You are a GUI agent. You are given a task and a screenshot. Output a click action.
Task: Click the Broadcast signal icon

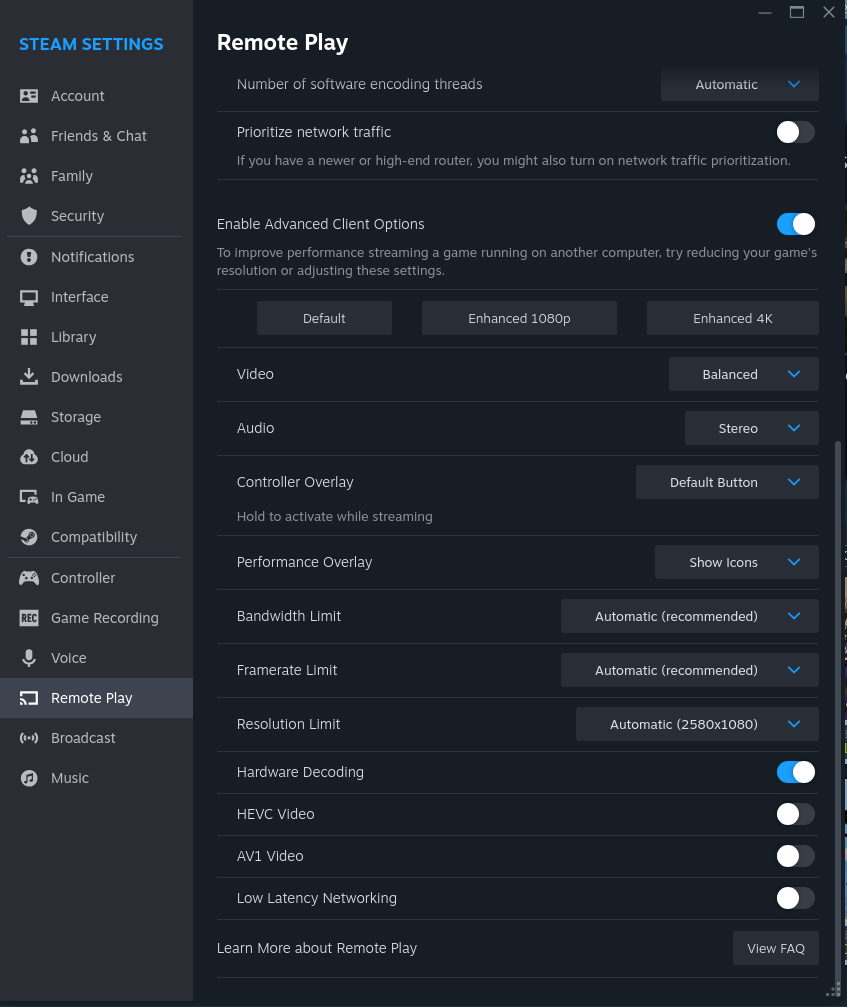pyautogui.click(x=29, y=738)
